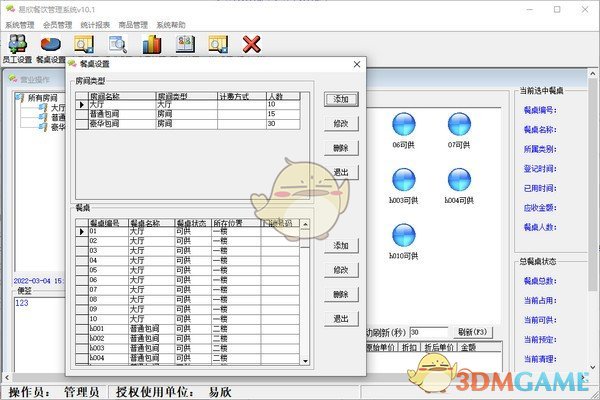Click 修改 beside the 餐桌 table list

click(341, 270)
